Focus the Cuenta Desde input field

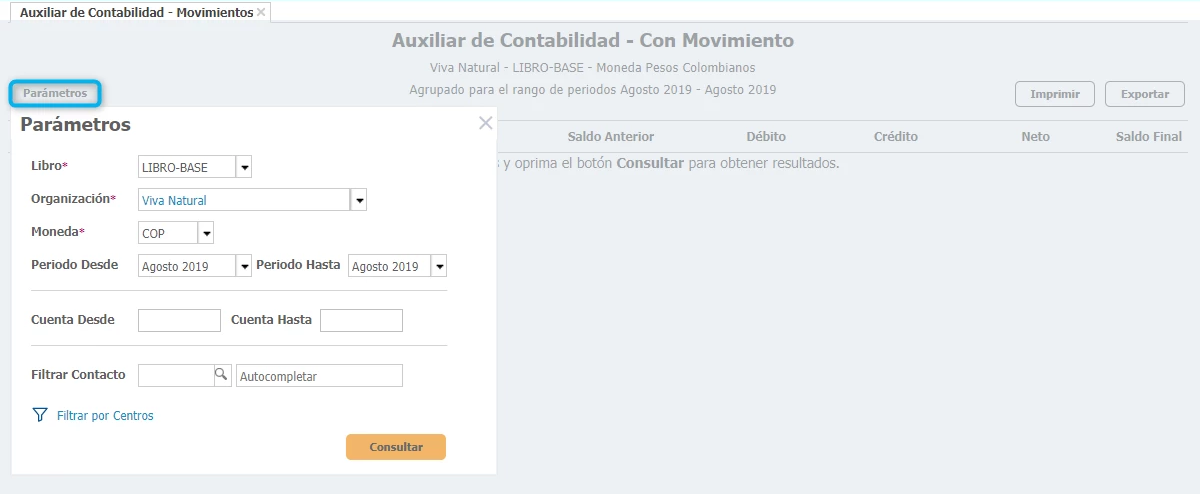pos(179,320)
